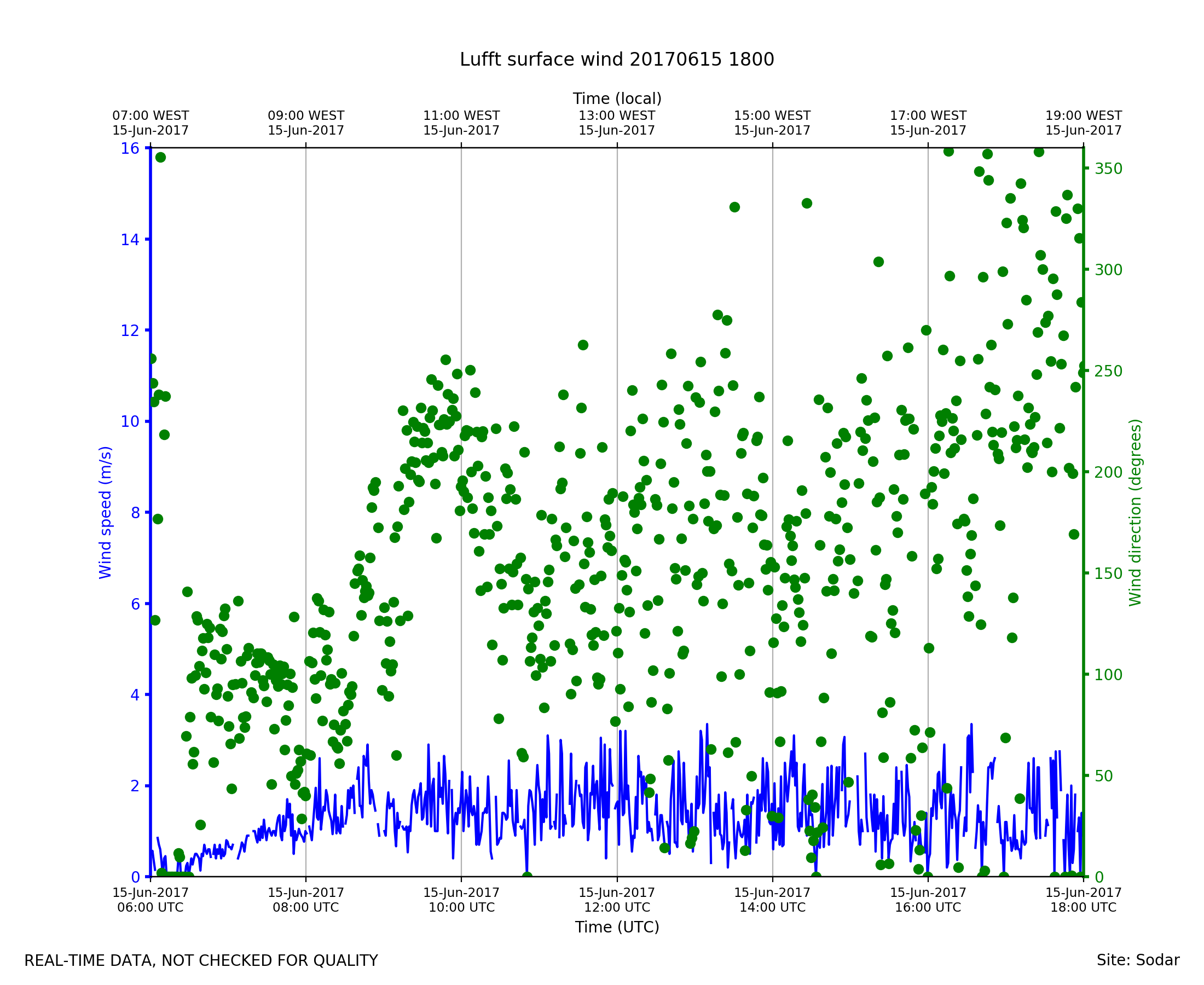Viewport: 1204px width, 985px height.
Task: Click the 'Time (UTC)' bottom axis label
Action: [617, 927]
